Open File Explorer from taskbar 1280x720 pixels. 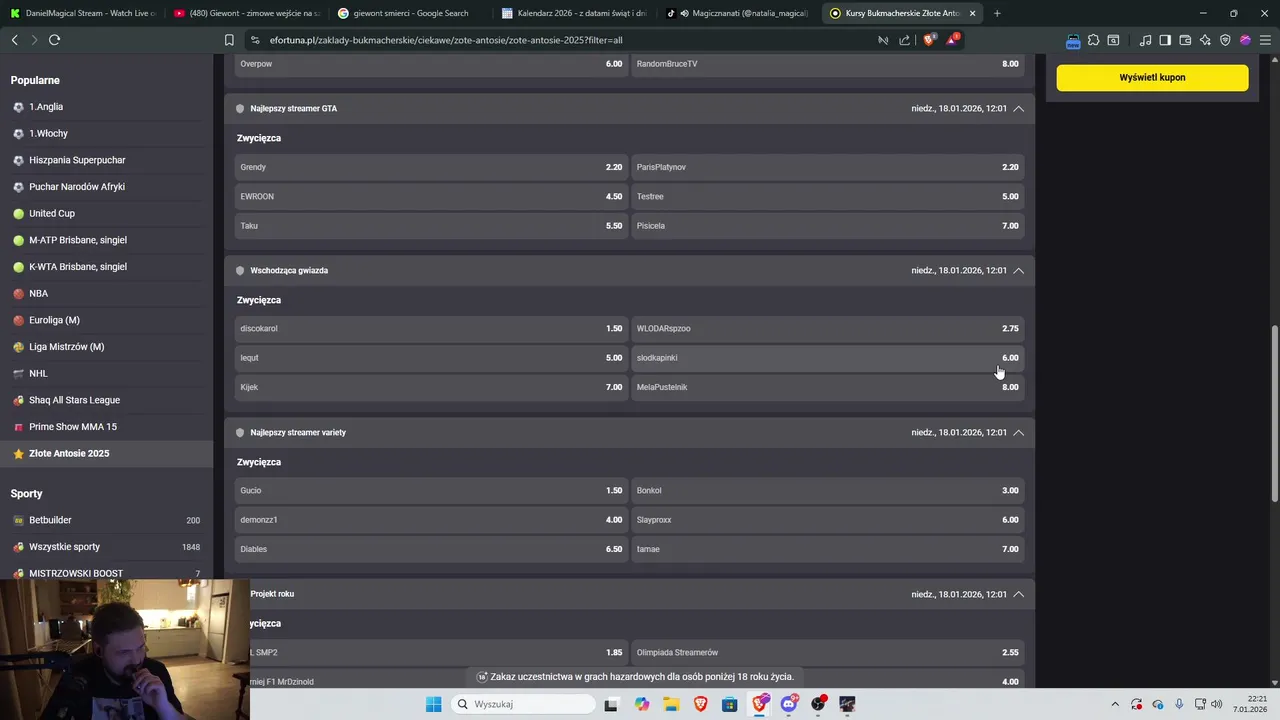click(671, 704)
